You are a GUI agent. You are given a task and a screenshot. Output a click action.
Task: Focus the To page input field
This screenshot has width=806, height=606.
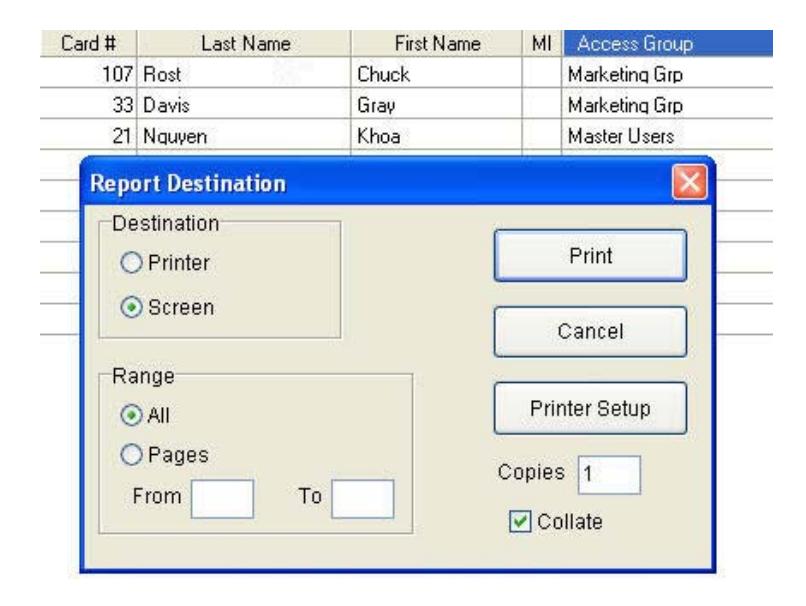(363, 499)
